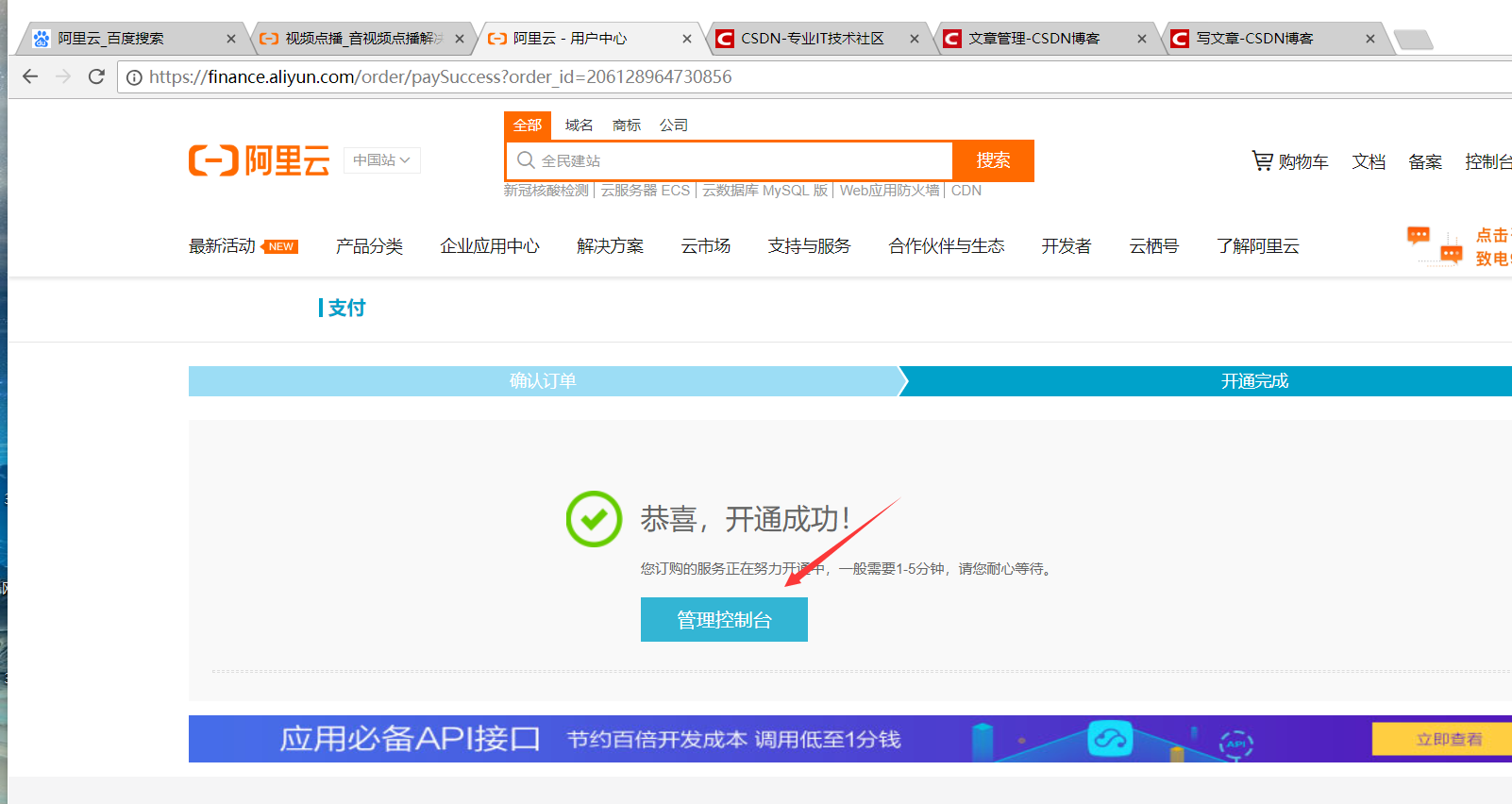
Task: Close the 视频点播 tab
Action: [x=460, y=39]
